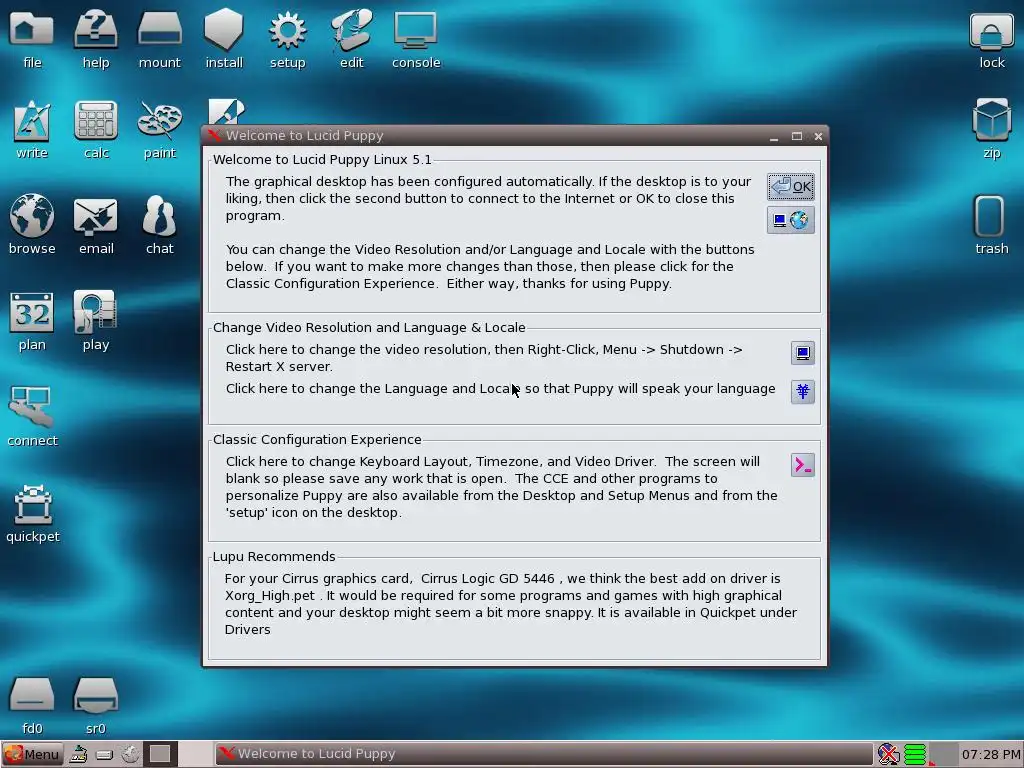Open the plan calendar icon
This screenshot has width=1024, height=768.
click(x=31, y=321)
